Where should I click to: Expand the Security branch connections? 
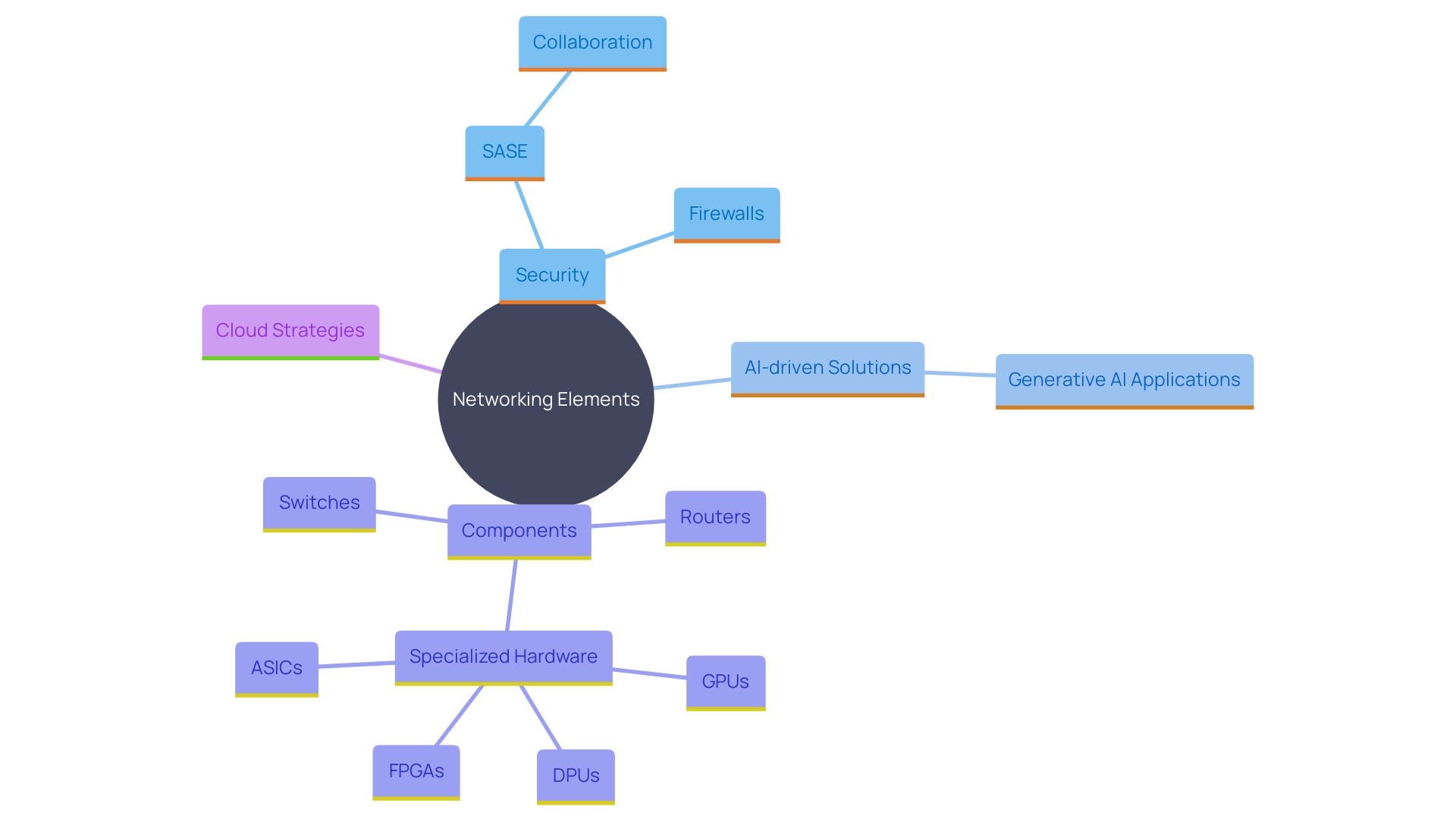click(x=553, y=275)
